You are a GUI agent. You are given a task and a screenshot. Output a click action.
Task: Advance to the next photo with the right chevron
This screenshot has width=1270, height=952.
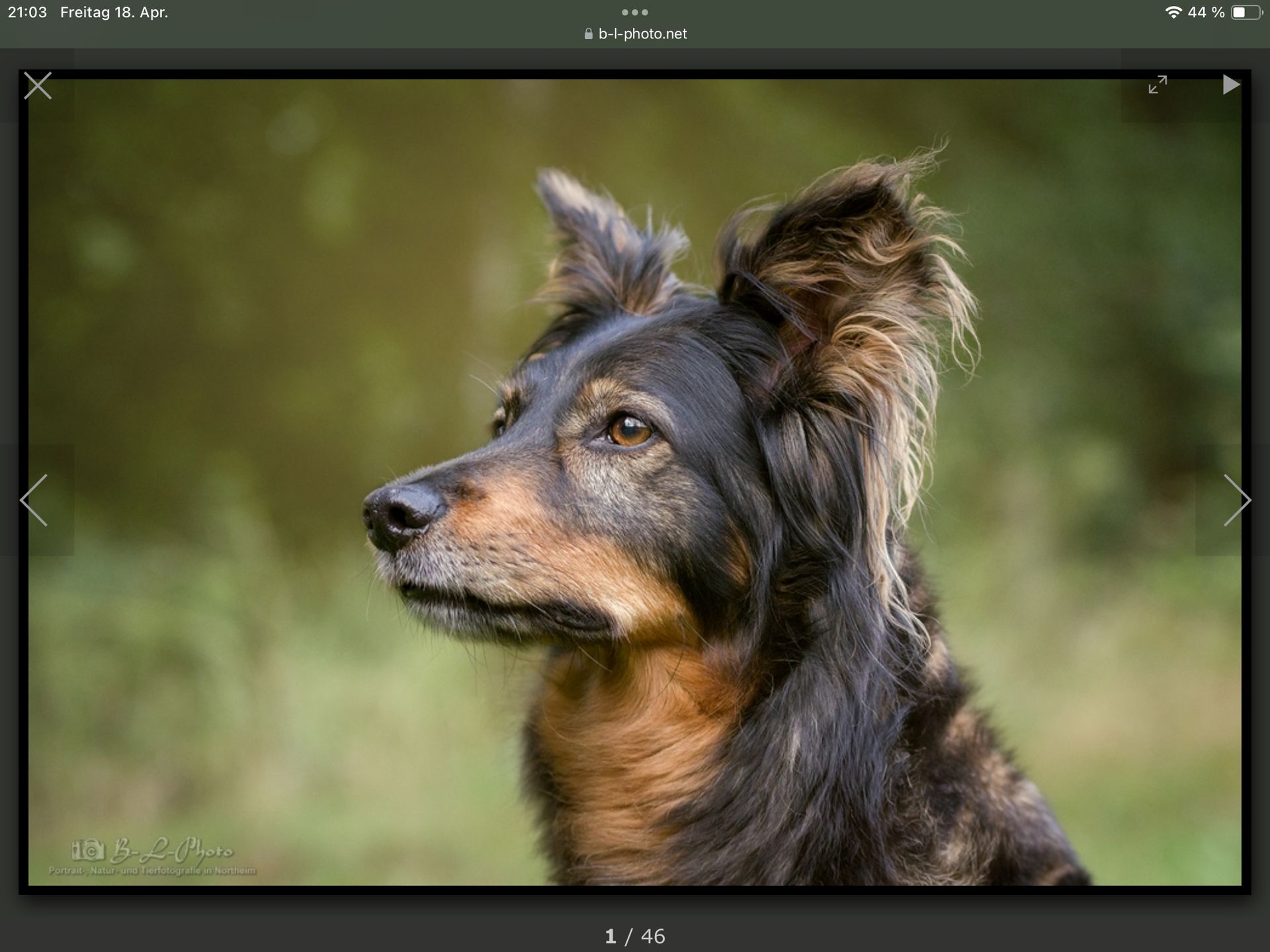[x=1236, y=500]
